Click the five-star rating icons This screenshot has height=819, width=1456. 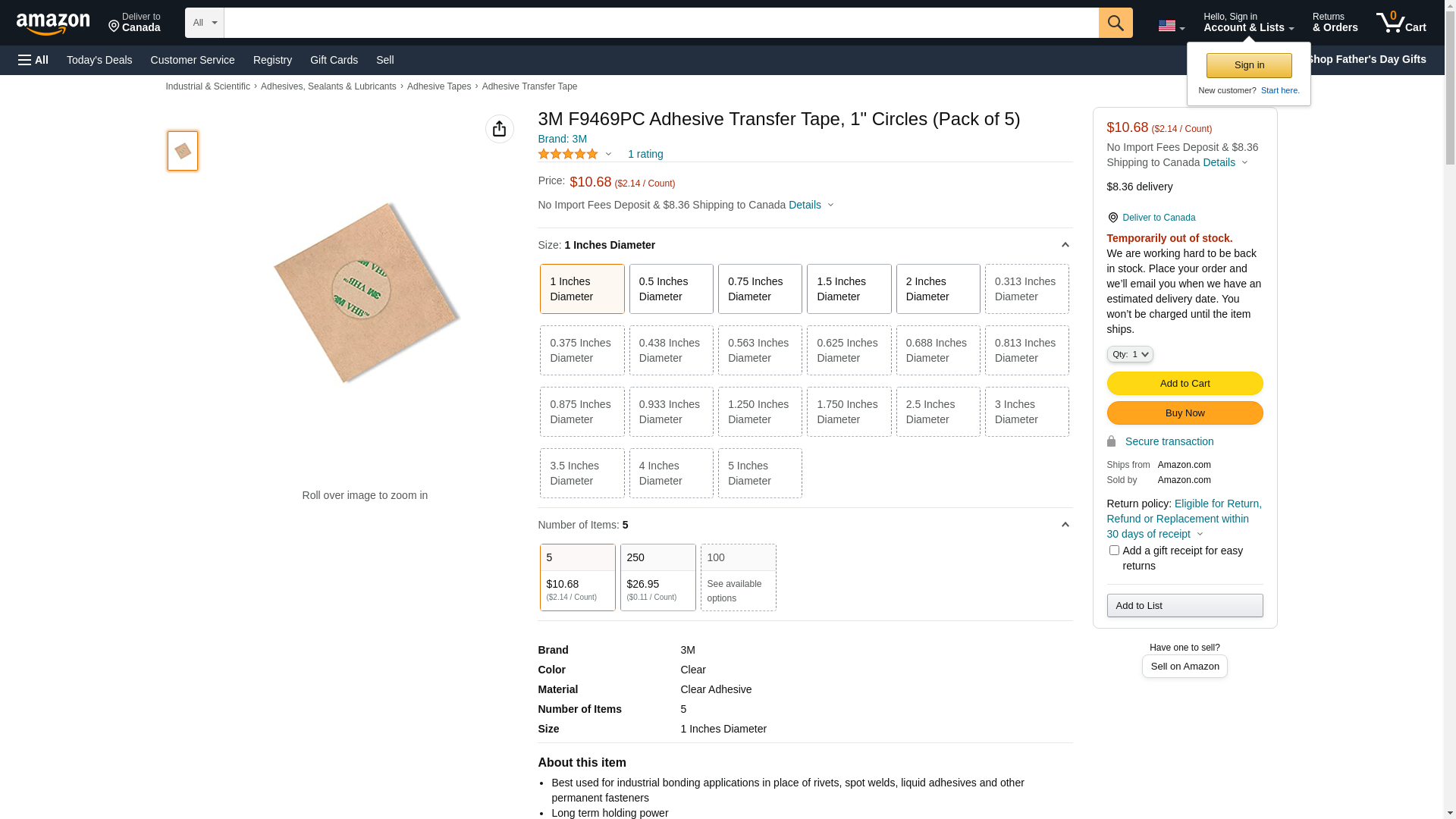(568, 154)
